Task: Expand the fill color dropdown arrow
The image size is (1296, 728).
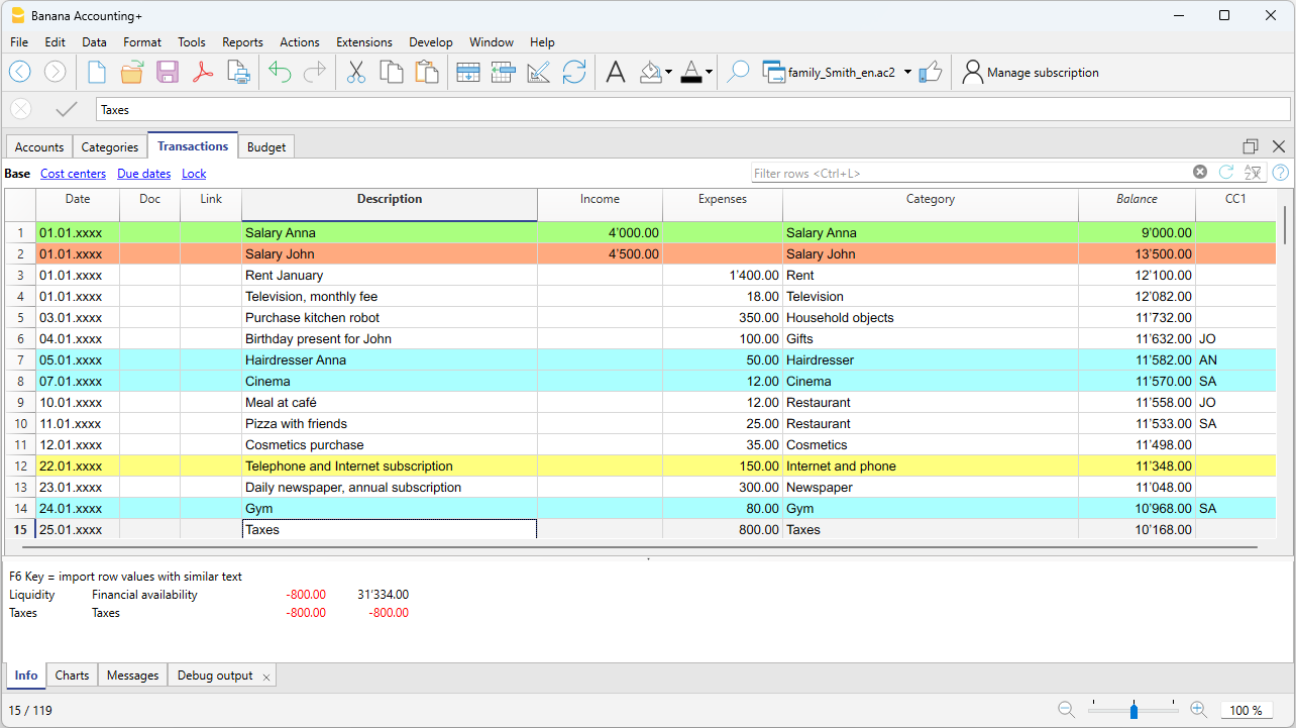Action: pos(669,72)
